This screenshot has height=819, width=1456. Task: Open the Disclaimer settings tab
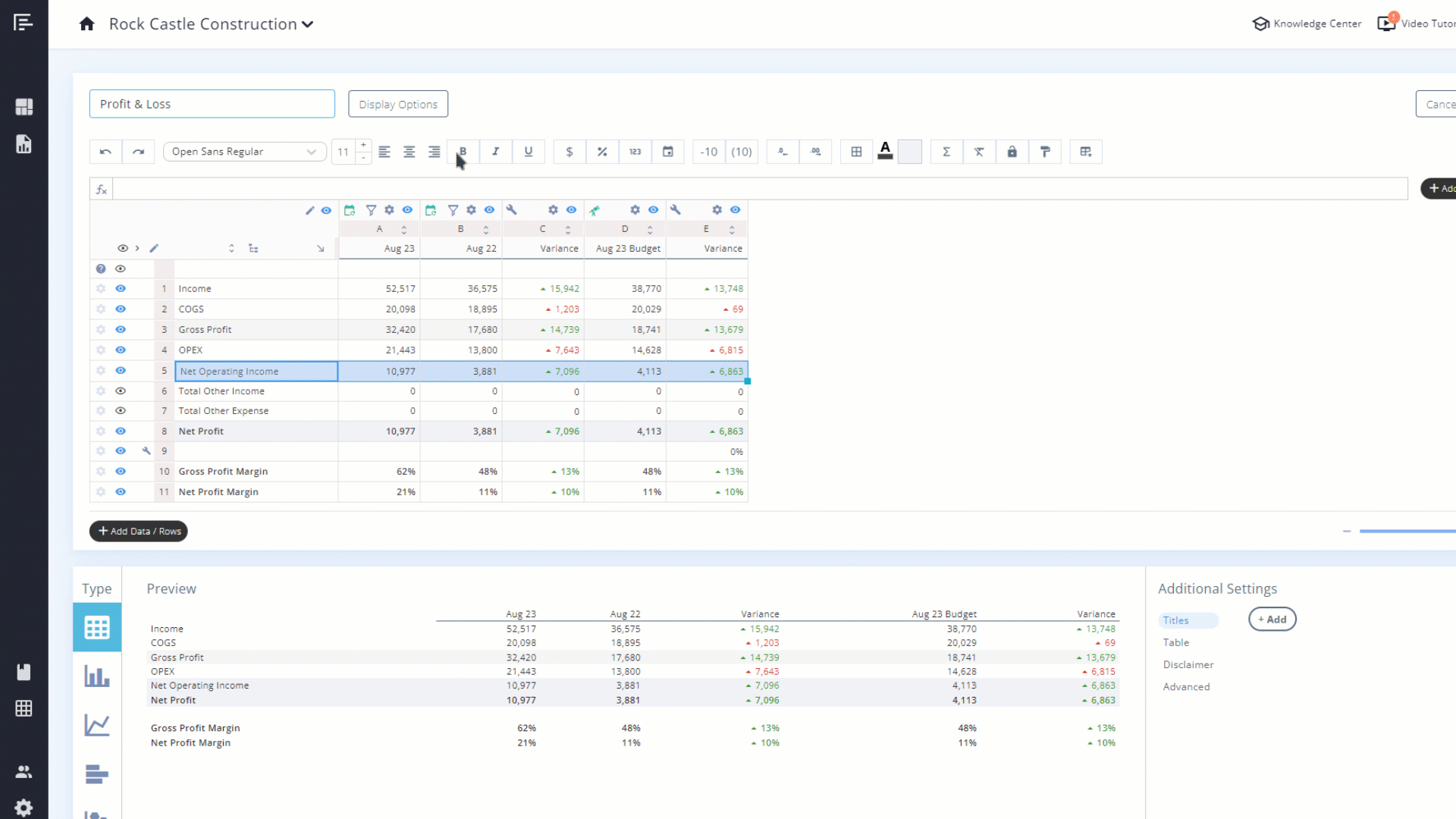(1188, 664)
